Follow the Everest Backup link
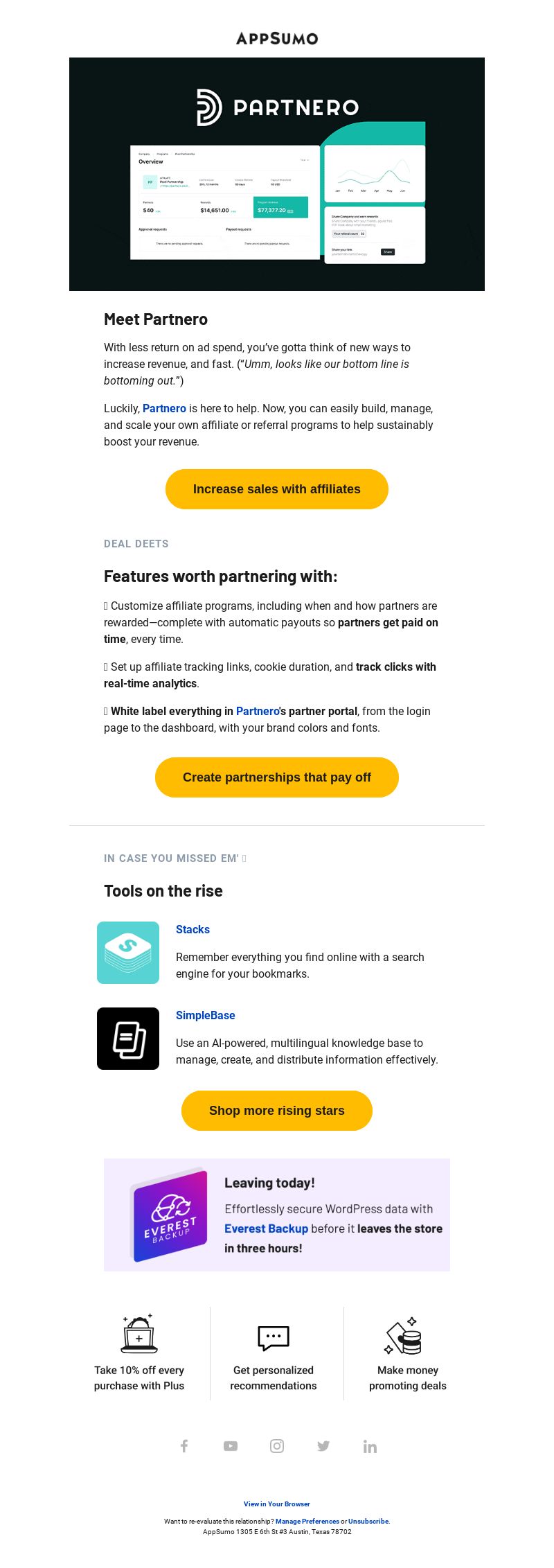Screen dimensions: 554x1568 click(x=266, y=1228)
